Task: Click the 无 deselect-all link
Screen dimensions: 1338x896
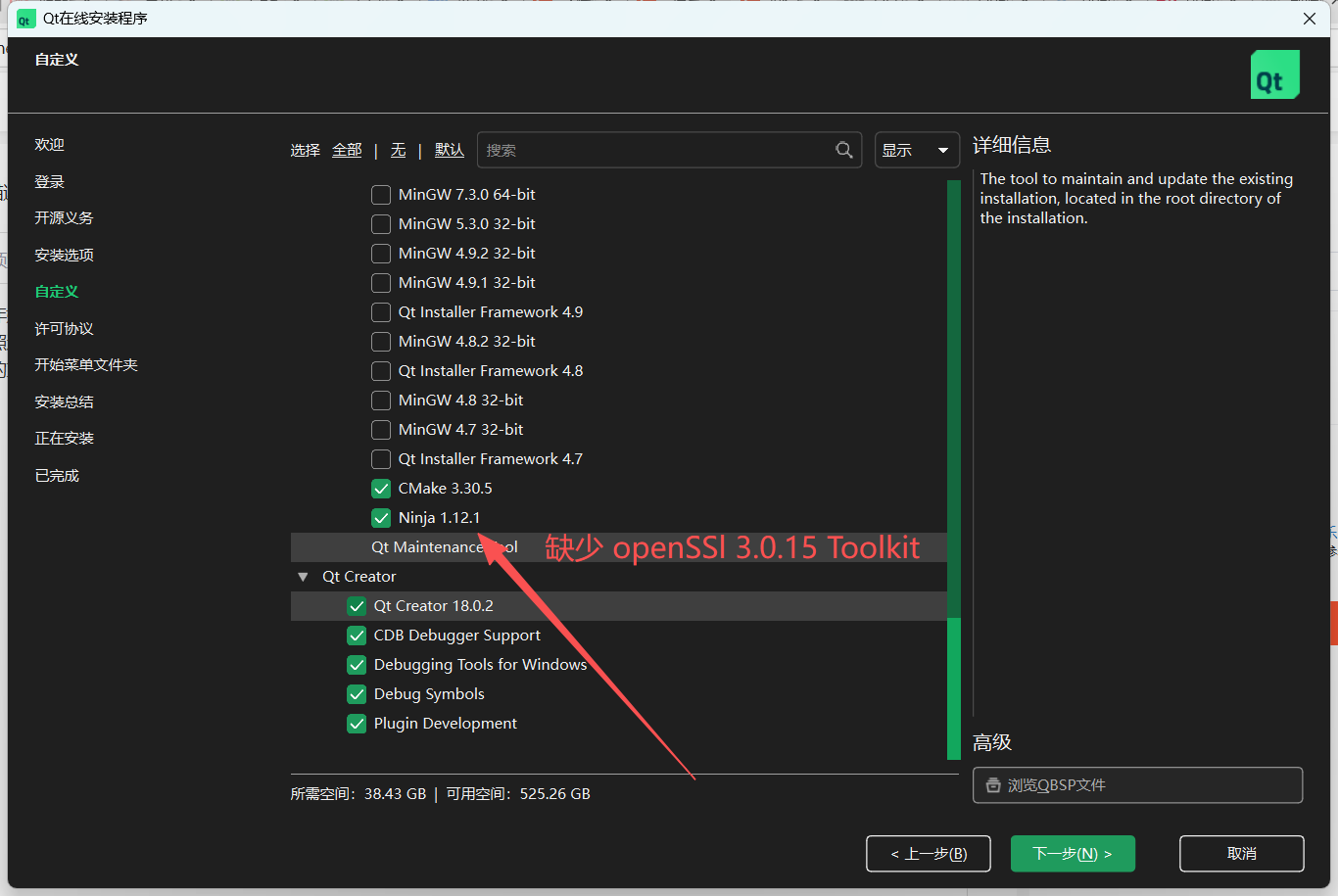Action: (398, 150)
